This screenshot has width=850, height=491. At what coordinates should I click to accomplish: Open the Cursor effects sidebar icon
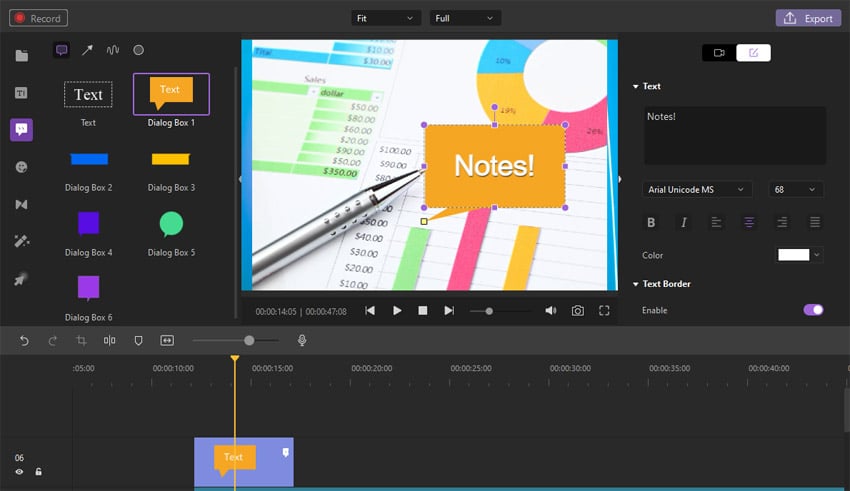[21, 279]
